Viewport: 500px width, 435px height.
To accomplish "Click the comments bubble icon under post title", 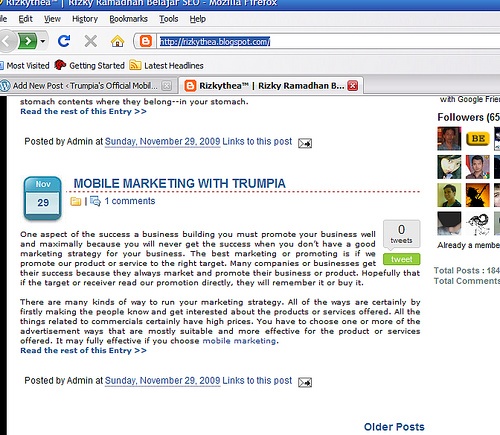I will pos(95,201).
